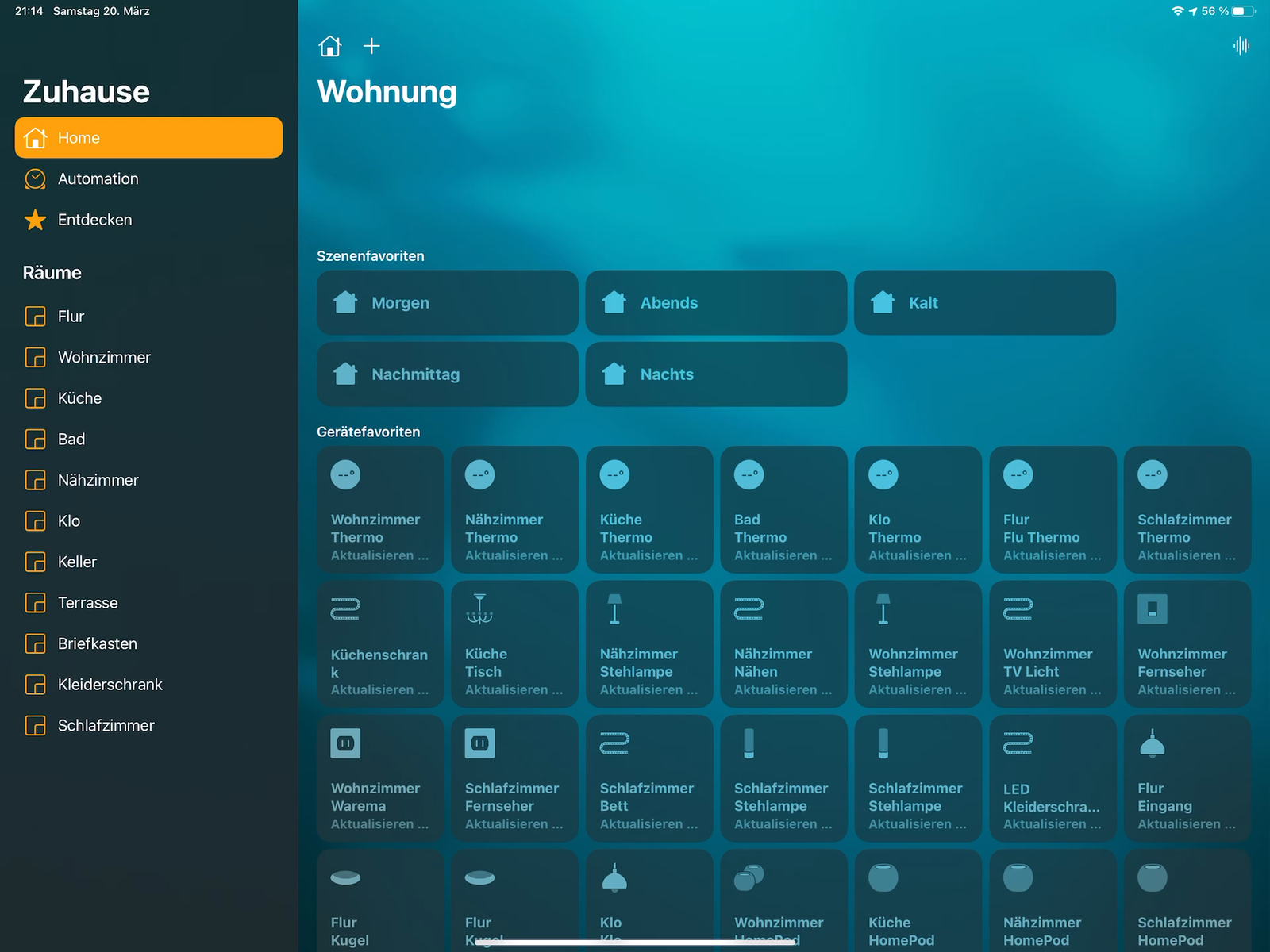
Task: Activate the Morgen scene
Action: pos(447,303)
